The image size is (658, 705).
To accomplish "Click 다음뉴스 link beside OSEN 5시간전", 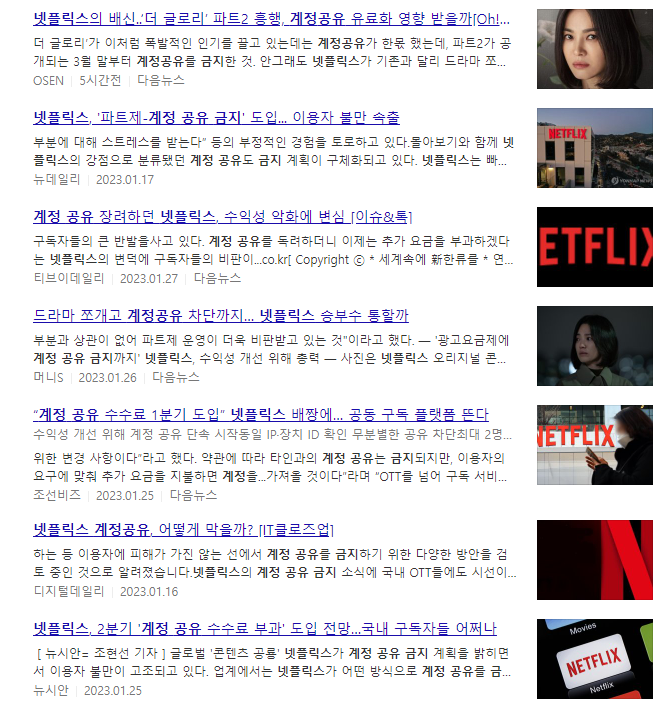I will point(161,80).
